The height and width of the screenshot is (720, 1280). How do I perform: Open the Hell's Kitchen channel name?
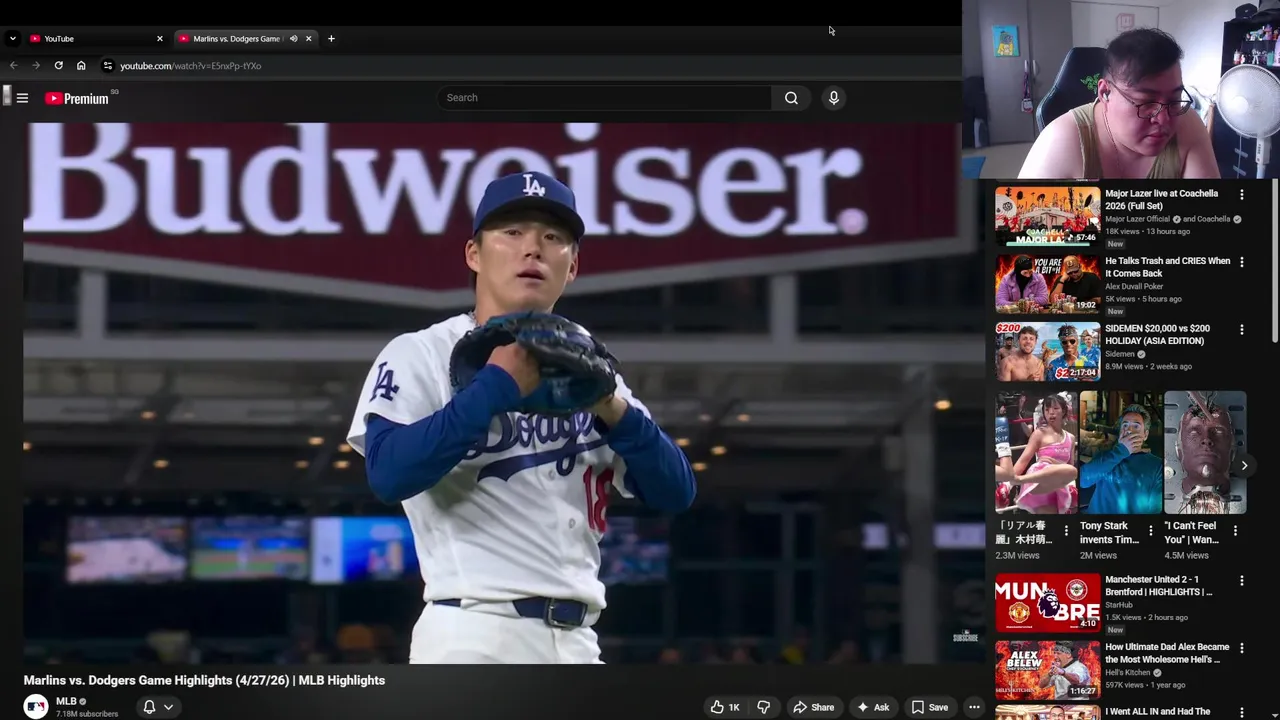[x=1128, y=672]
